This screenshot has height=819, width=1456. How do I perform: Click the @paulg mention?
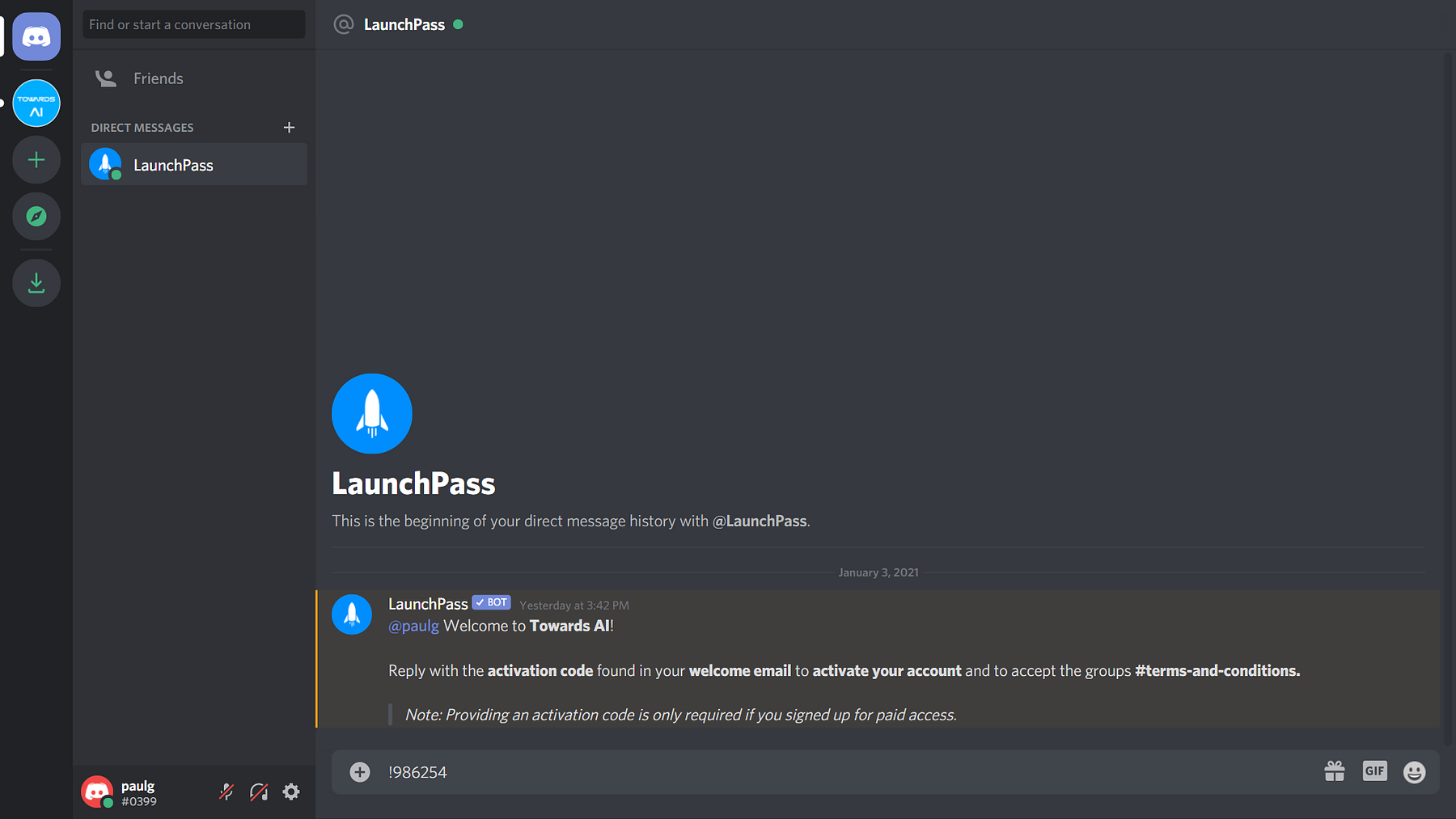413,626
